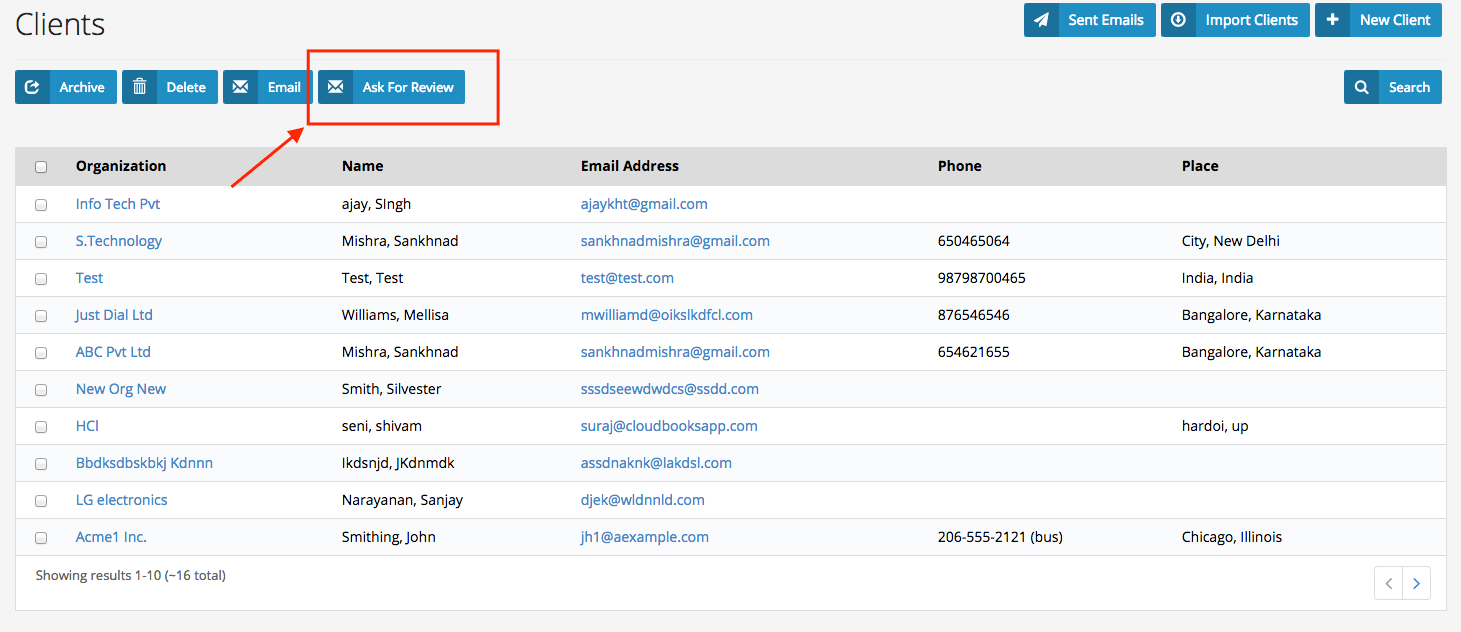The image size is (1461, 632).
Task: Click email link jh1@aexample.com
Action: click(x=644, y=537)
